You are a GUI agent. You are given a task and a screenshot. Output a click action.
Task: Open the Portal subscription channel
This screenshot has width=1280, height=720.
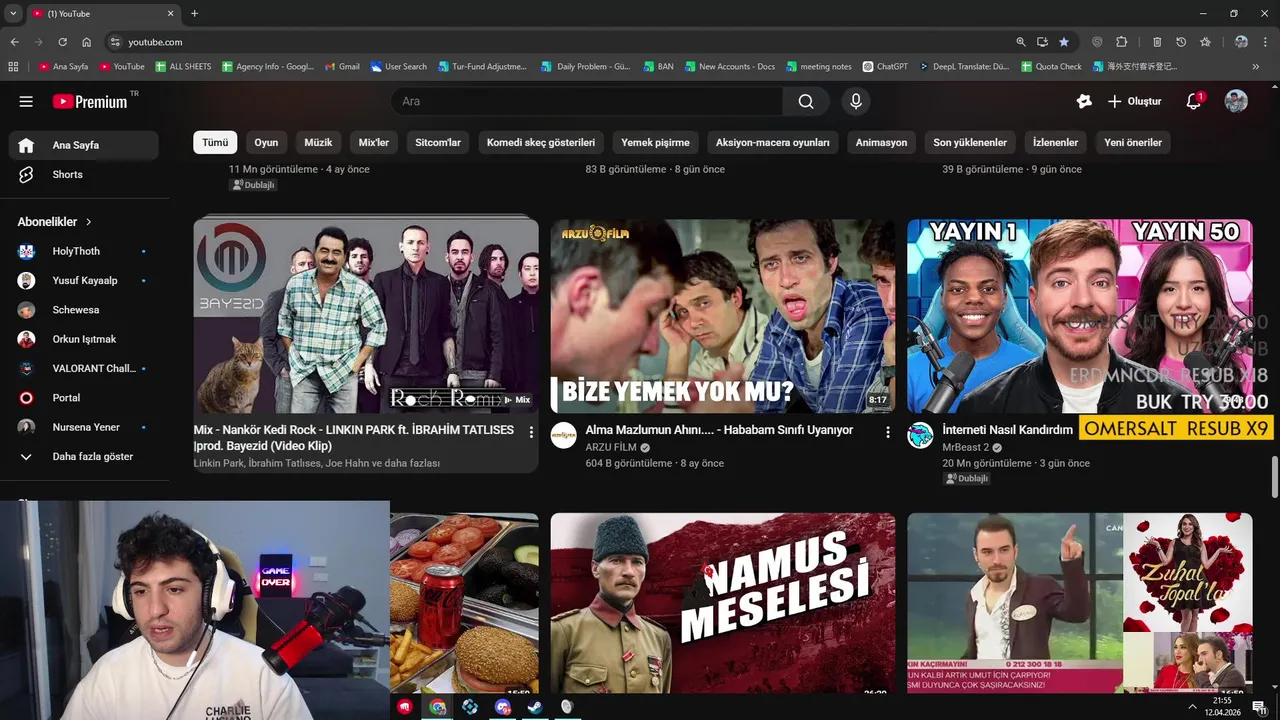click(x=84, y=398)
